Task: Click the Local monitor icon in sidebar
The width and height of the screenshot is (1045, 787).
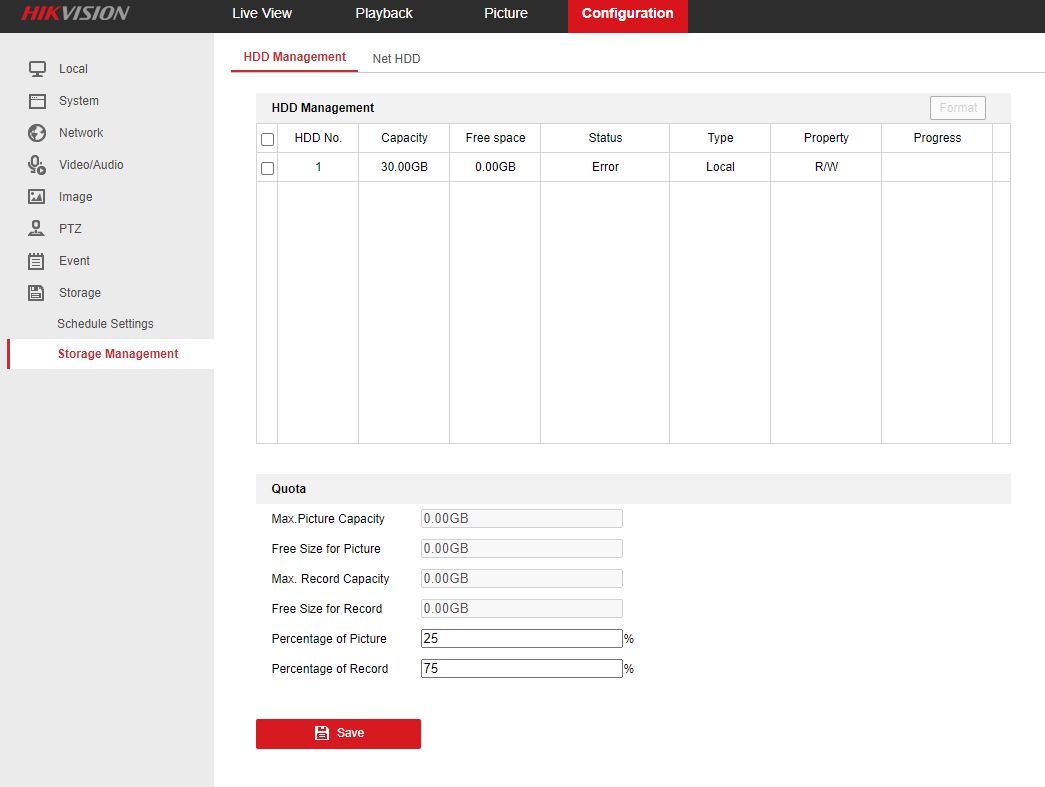Action: point(37,69)
